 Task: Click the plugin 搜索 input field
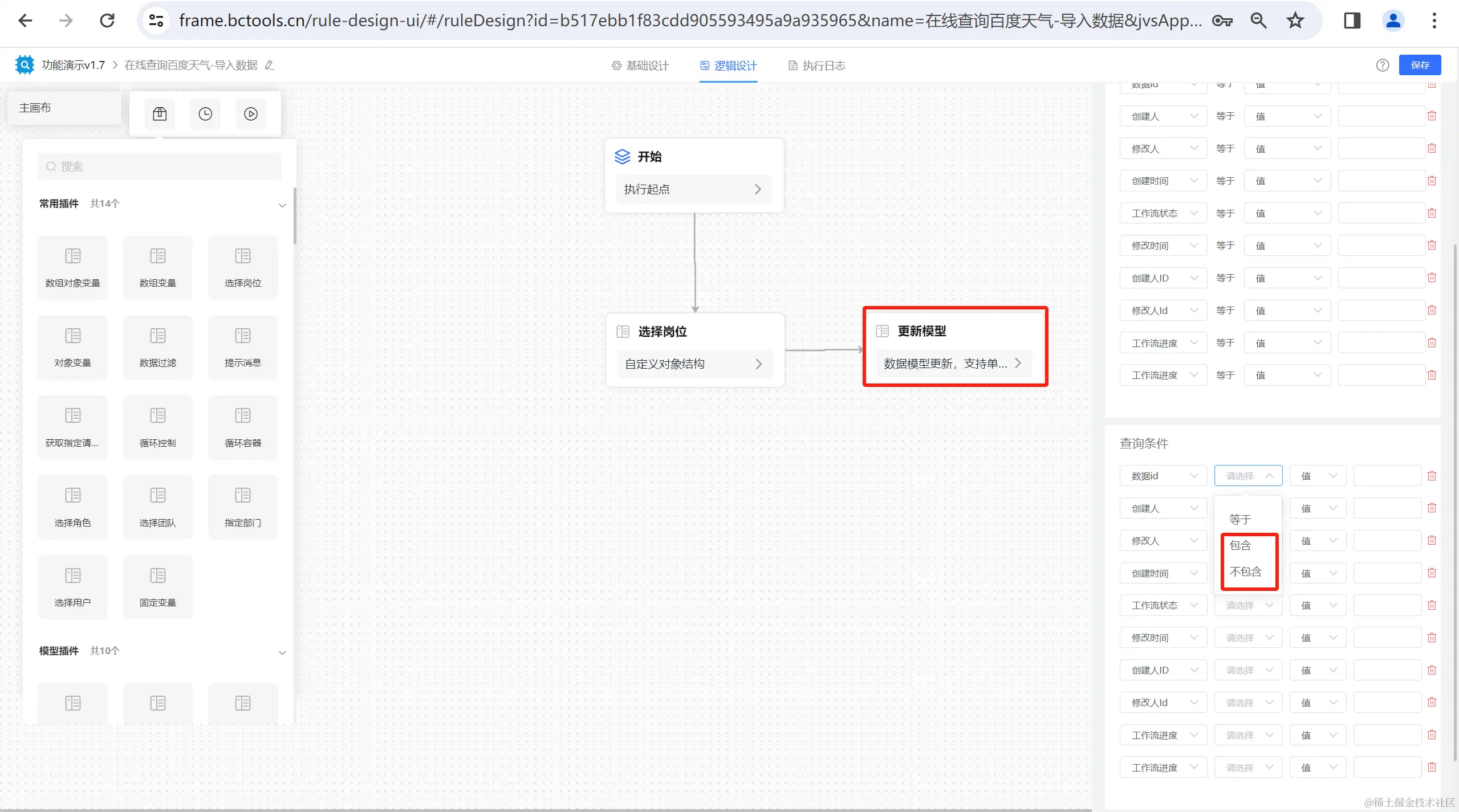(160, 166)
